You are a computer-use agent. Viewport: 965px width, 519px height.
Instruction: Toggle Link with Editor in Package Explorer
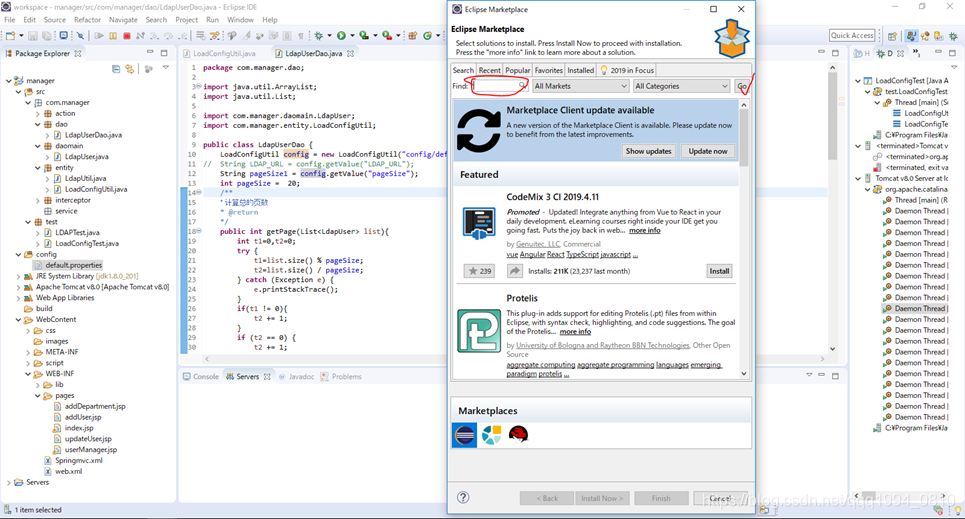click(x=129, y=68)
